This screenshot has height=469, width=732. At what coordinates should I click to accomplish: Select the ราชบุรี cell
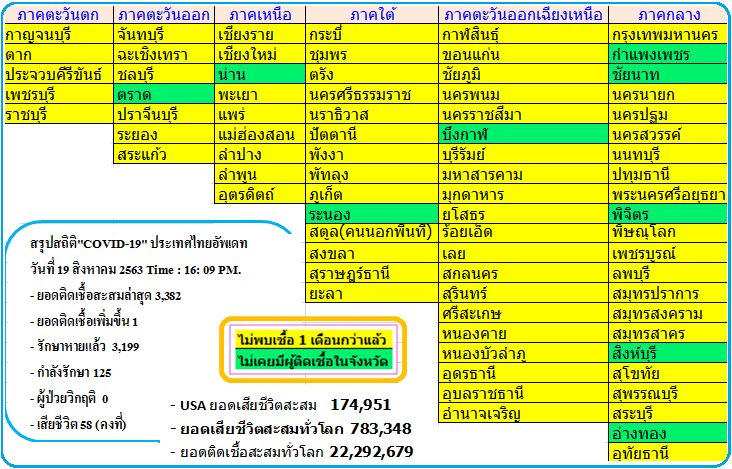pyautogui.click(x=58, y=114)
